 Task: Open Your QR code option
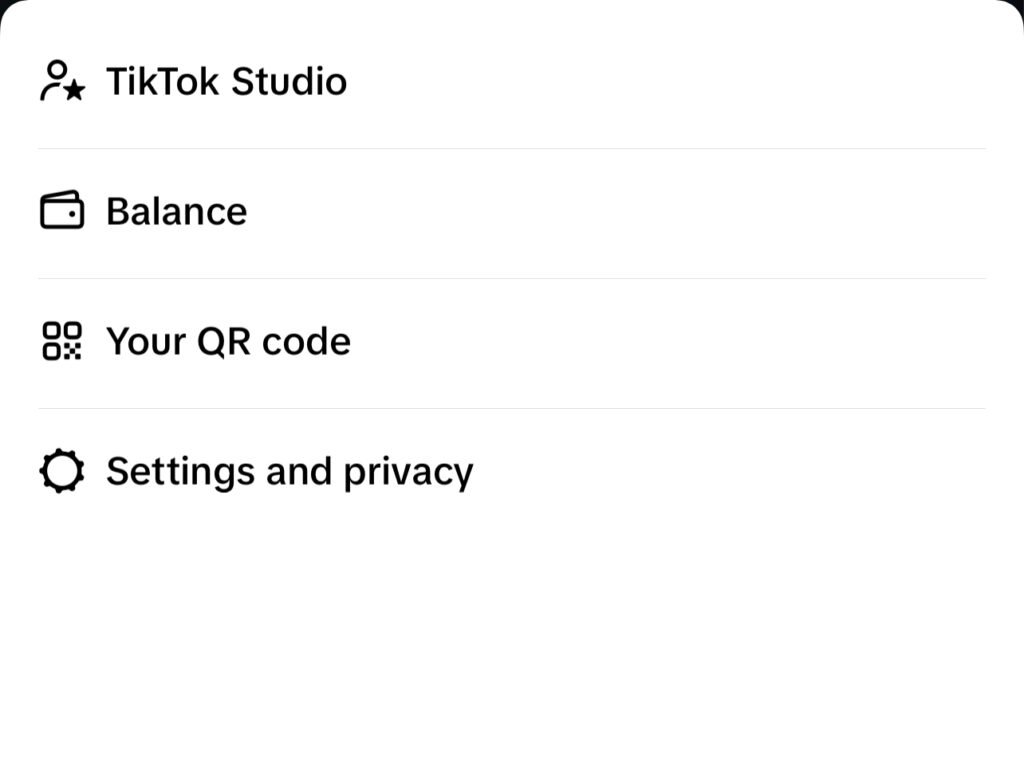228,341
